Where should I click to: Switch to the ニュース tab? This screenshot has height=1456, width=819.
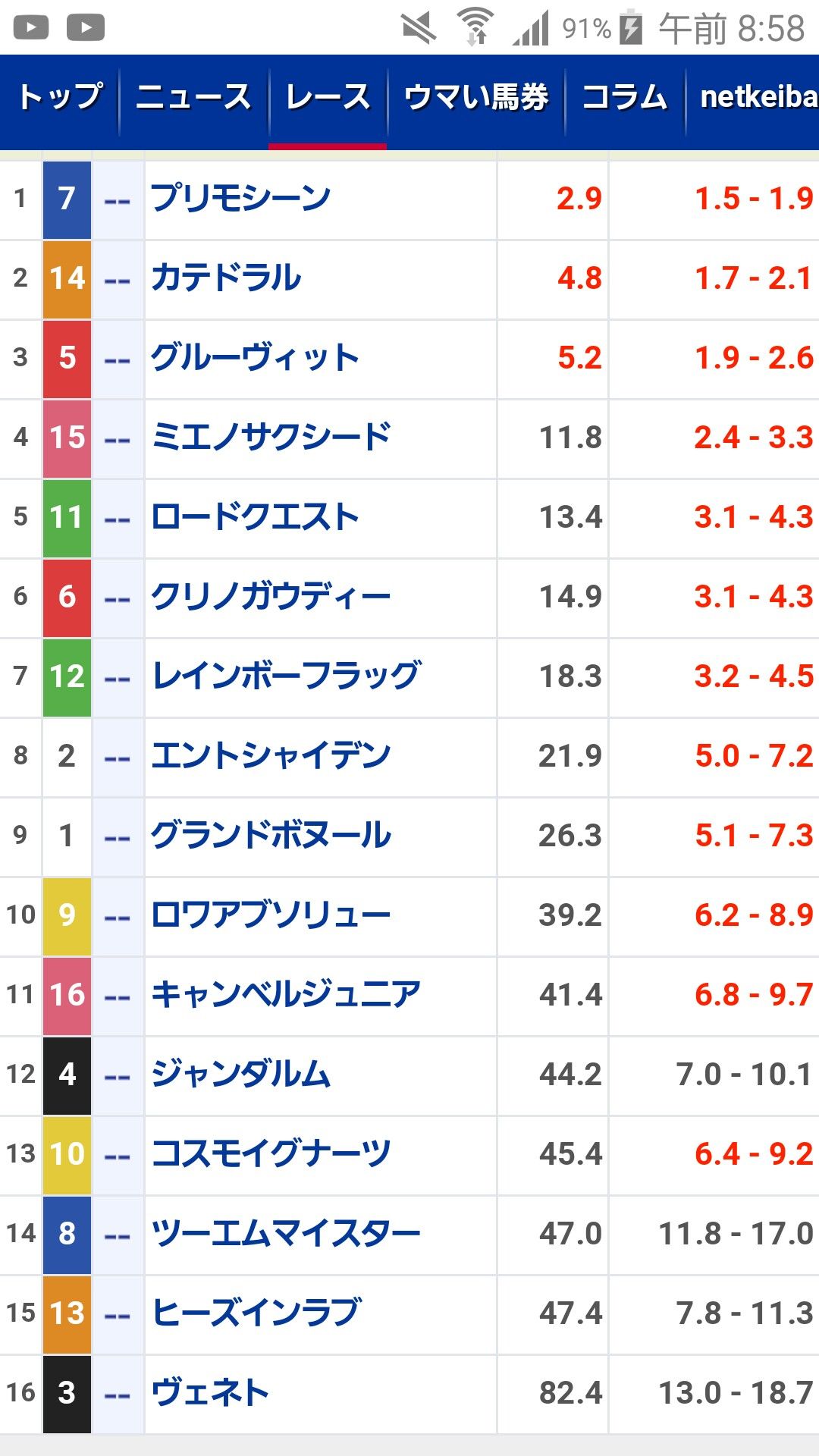click(x=193, y=97)
